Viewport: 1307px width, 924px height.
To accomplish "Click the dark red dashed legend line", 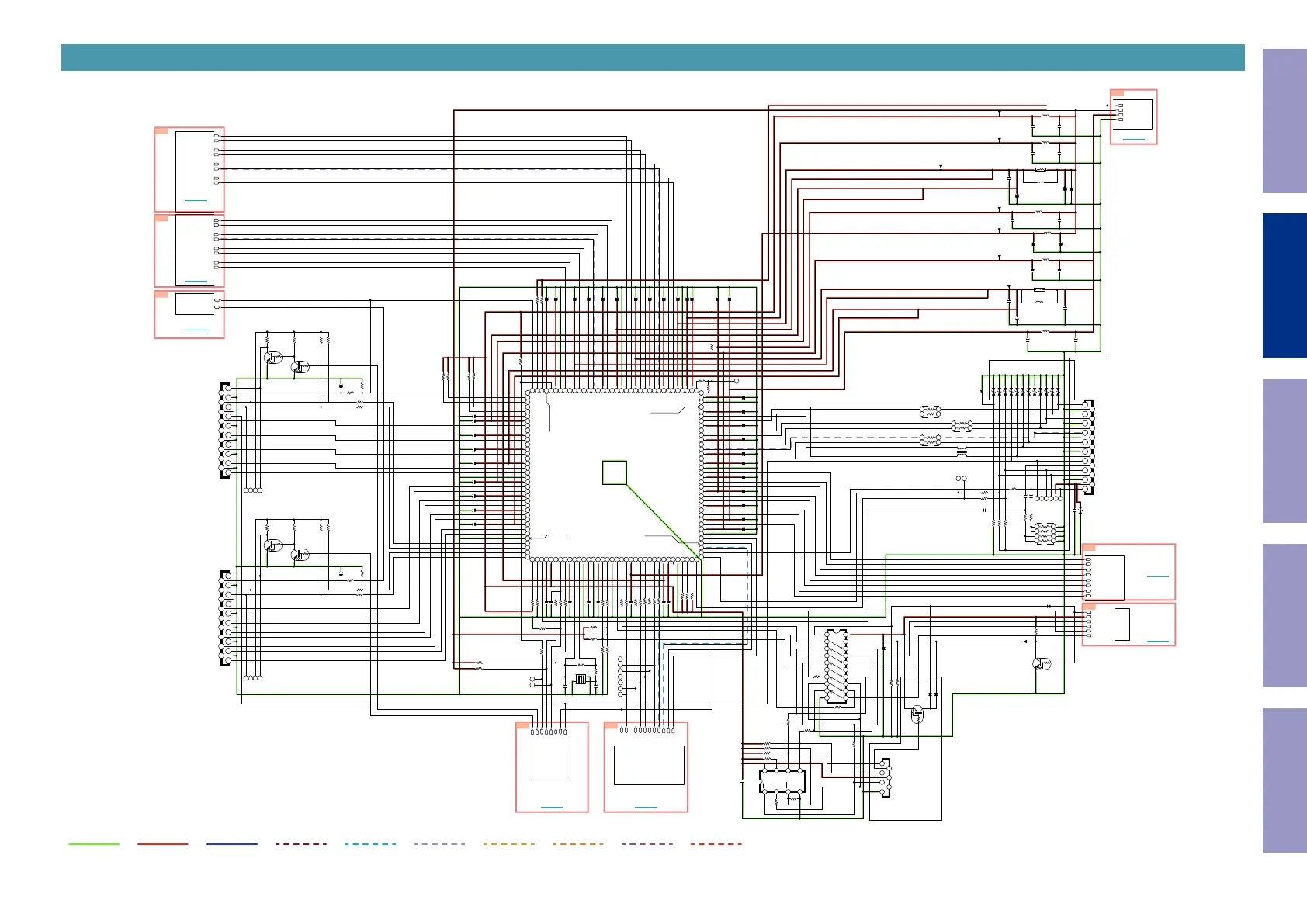I will click(x=301, y=843).
